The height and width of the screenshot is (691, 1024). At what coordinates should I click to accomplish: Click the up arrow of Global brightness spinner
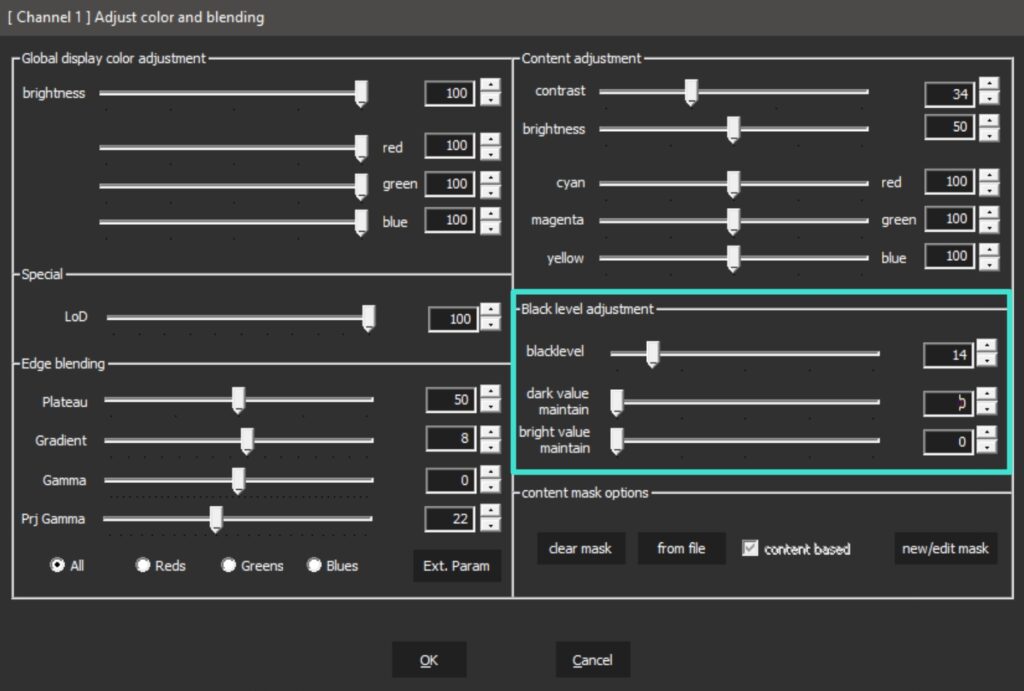[490, 86]
